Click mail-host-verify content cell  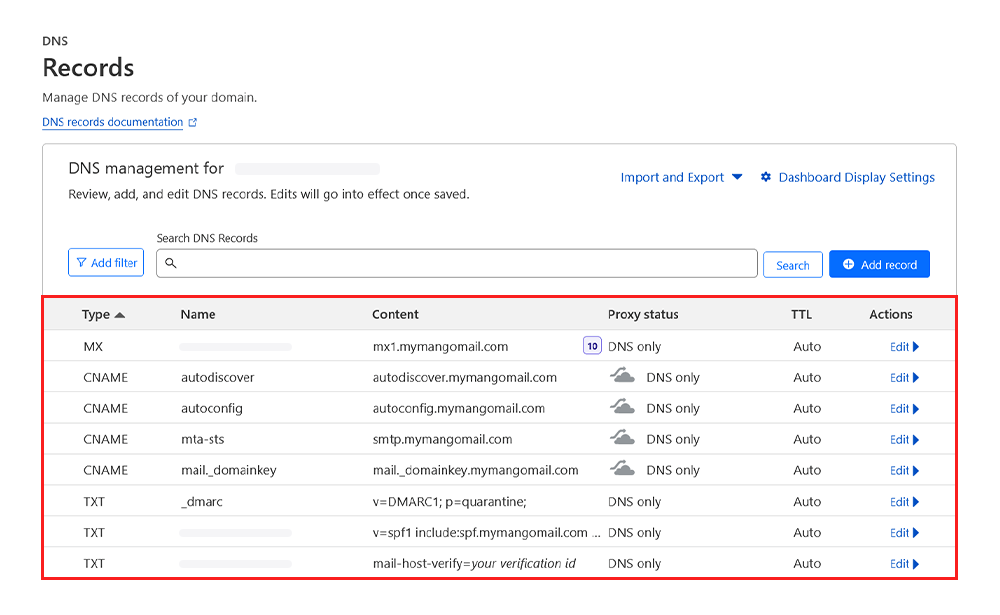pos(474,564)
